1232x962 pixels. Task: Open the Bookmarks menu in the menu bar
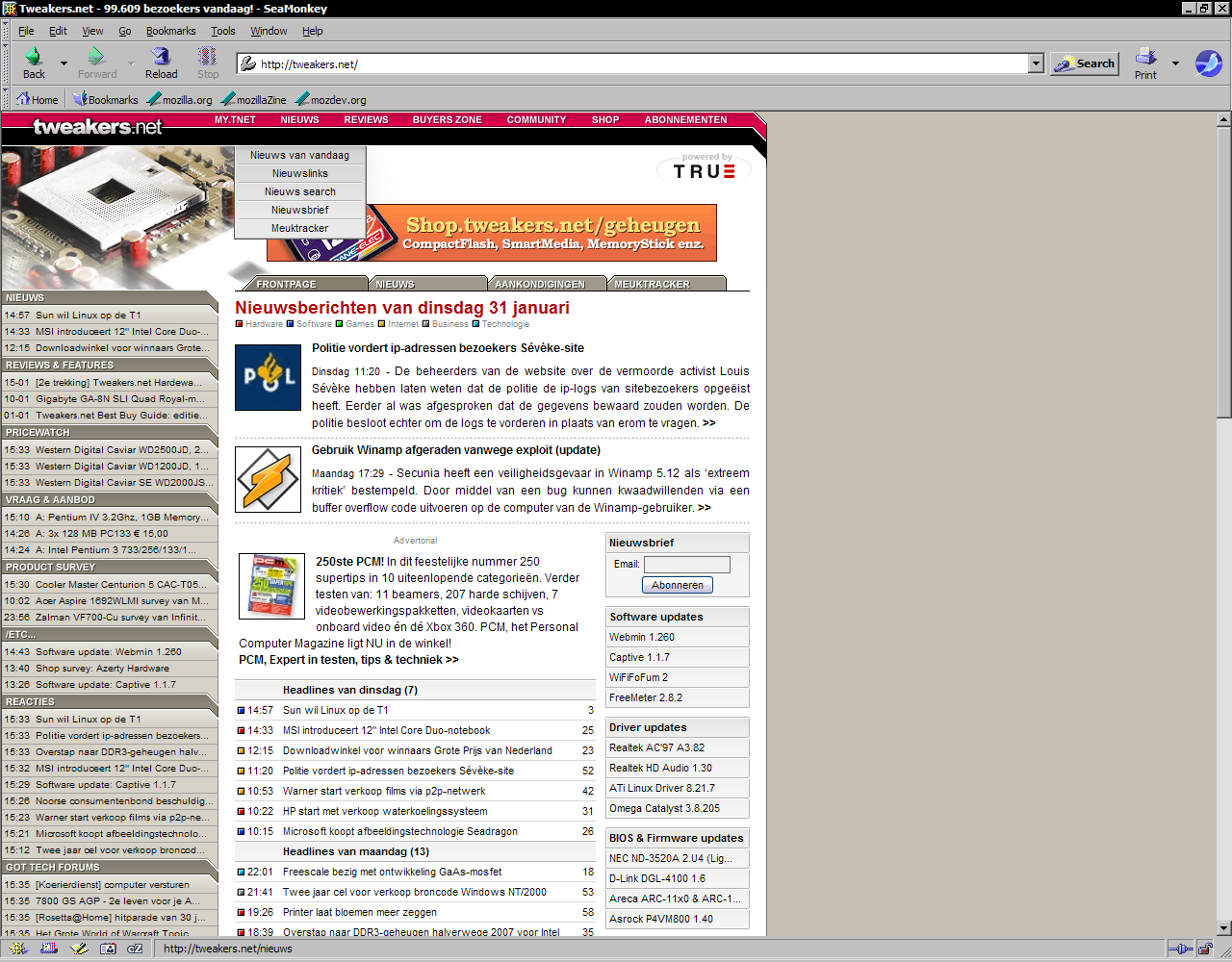170,31
